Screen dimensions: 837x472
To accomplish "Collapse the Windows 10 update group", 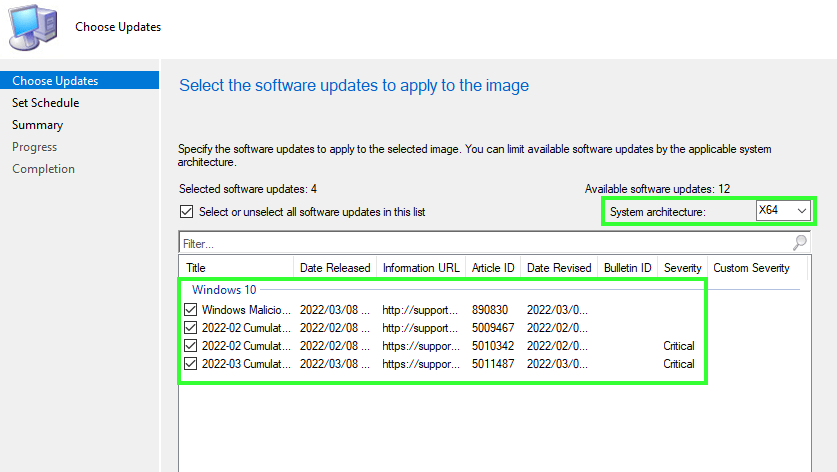I will 224,289.
